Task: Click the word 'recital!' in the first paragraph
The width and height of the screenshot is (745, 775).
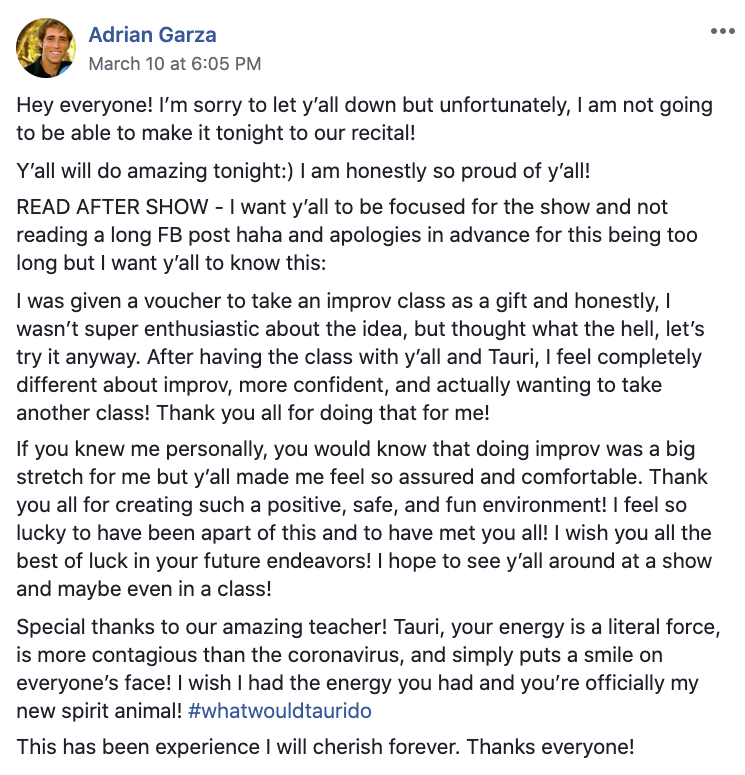Action: 383,133
